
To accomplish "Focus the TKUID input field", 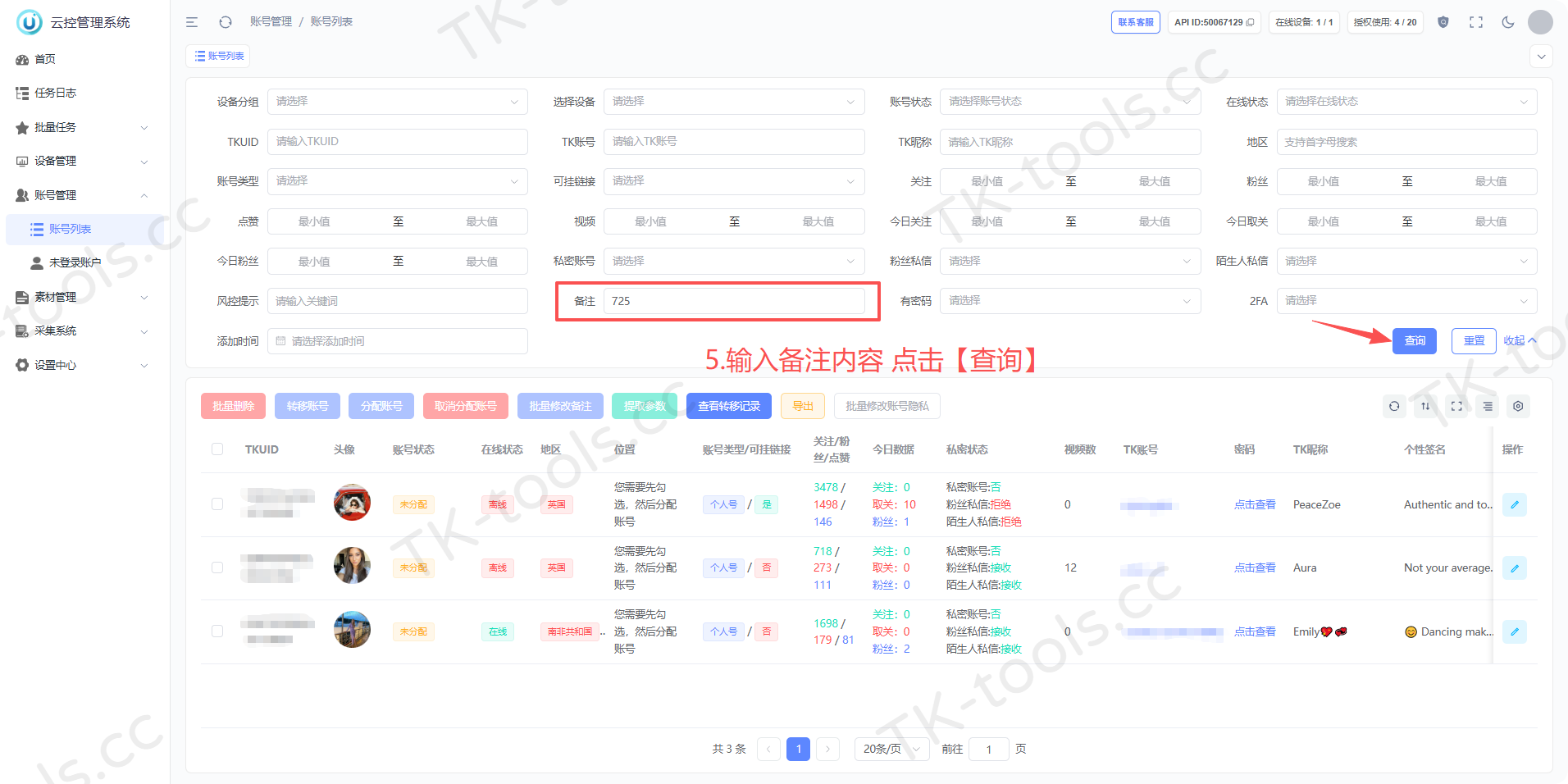I will pos(398,142).
